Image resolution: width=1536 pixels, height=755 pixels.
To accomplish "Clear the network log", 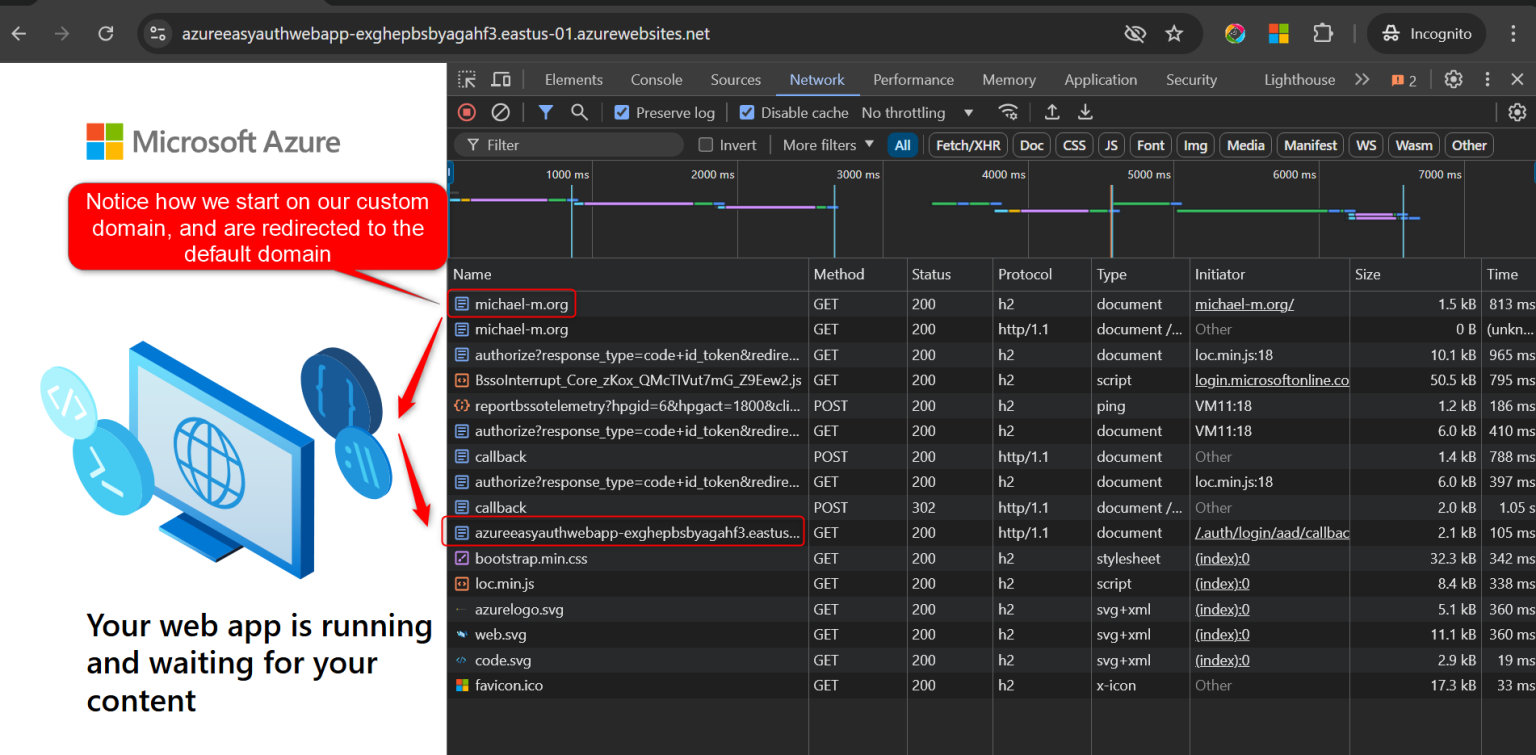I will [501, 112].
